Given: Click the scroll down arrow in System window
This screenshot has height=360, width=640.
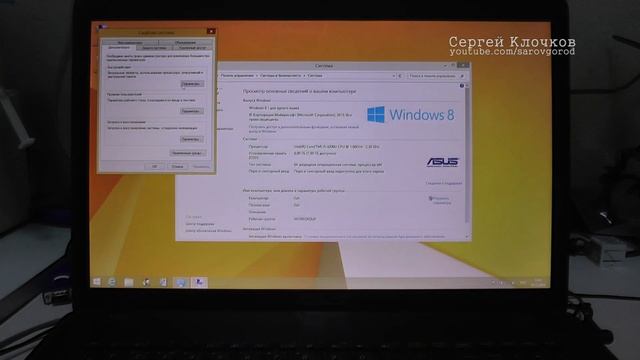Looking at the screenshot, I should [x=467, y=236].
